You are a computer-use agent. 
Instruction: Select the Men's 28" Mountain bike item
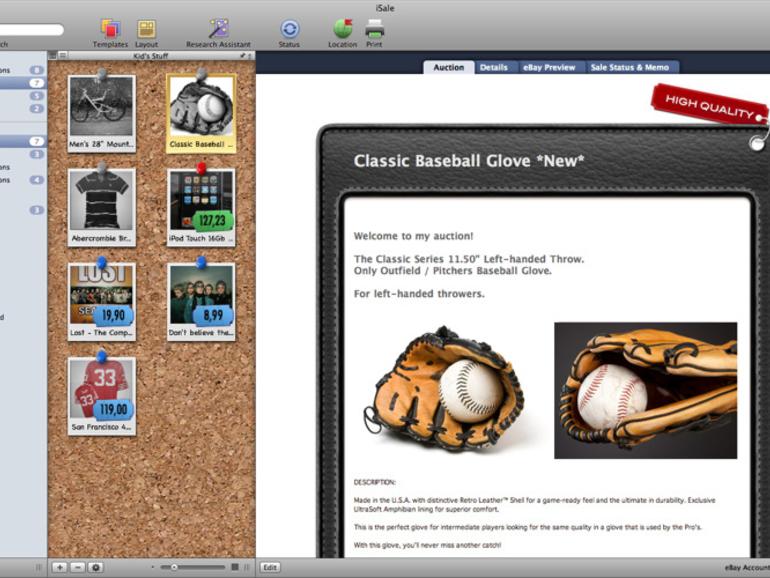pos(102,113)
